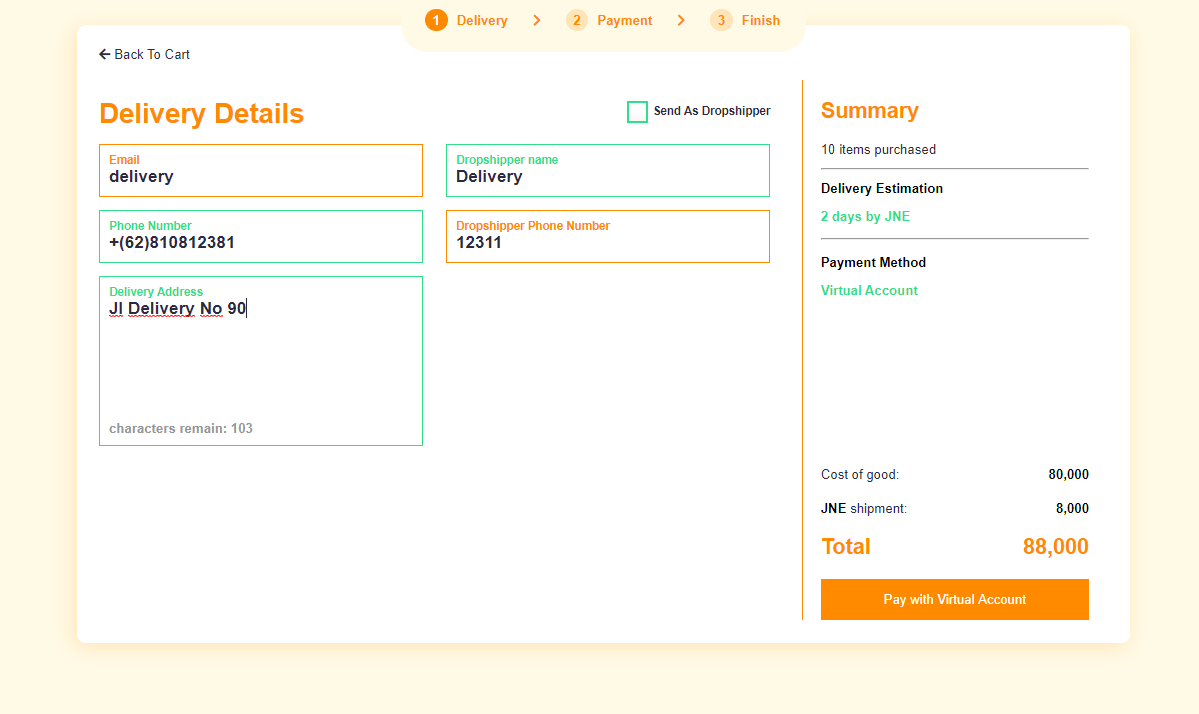Image resolution: width=1199 pixels, height=714 pixels.
Task: Click the 'Virtual Account' payment method text
Action: point(869,290)
